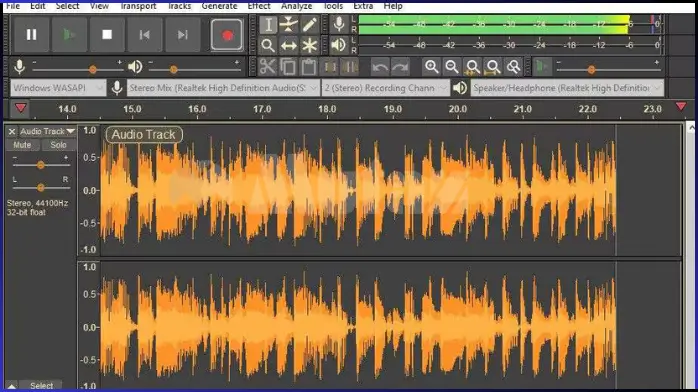Open the File menu
Screen dimensions: 698x392
13,6
